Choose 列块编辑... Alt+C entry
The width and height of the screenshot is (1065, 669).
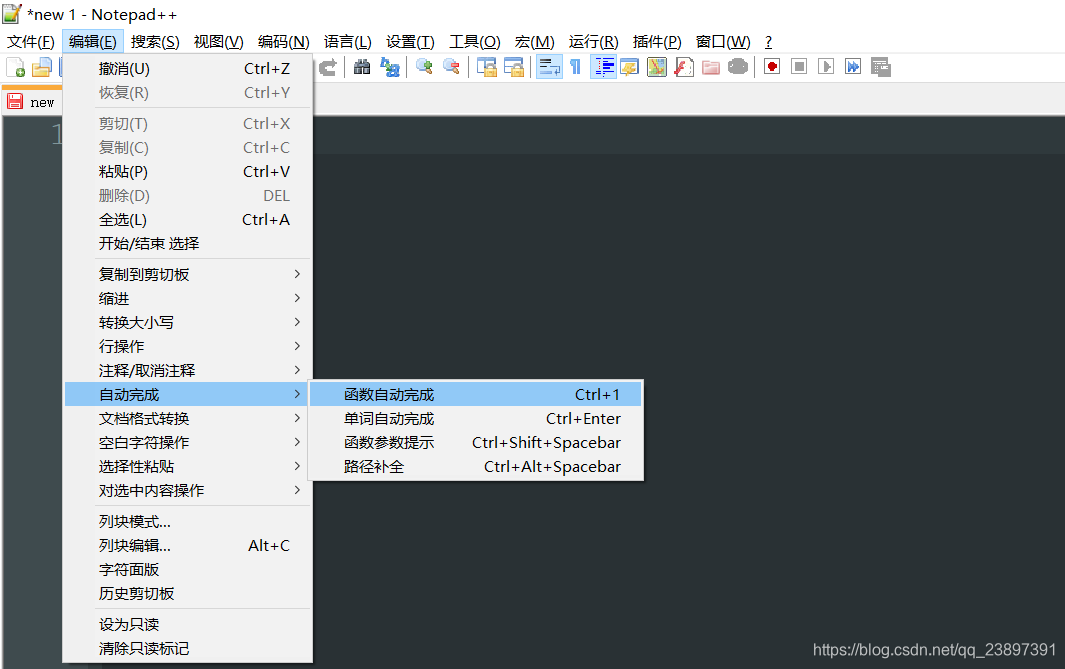187,545
